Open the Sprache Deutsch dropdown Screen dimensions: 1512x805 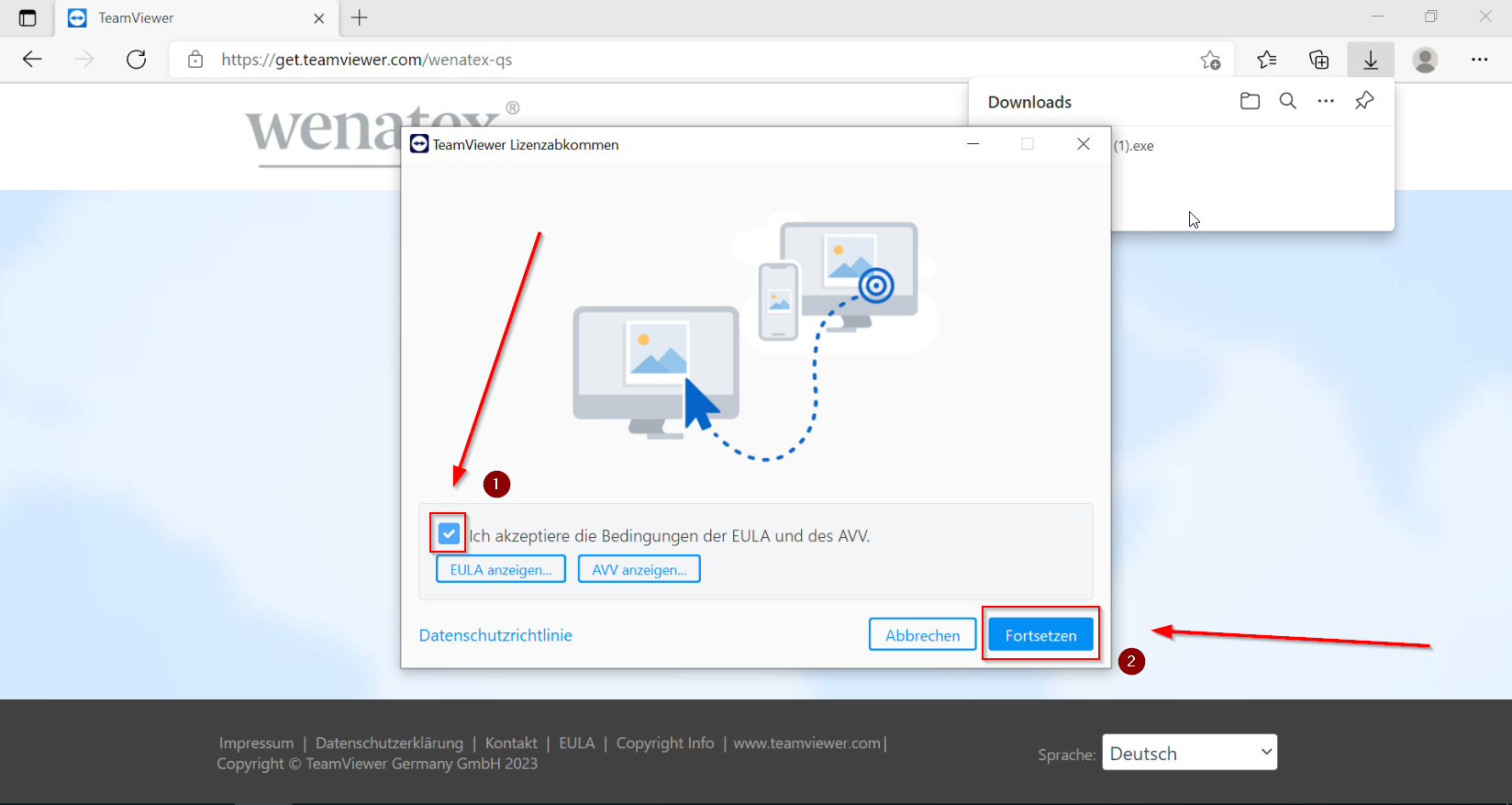click(1189, 753)
